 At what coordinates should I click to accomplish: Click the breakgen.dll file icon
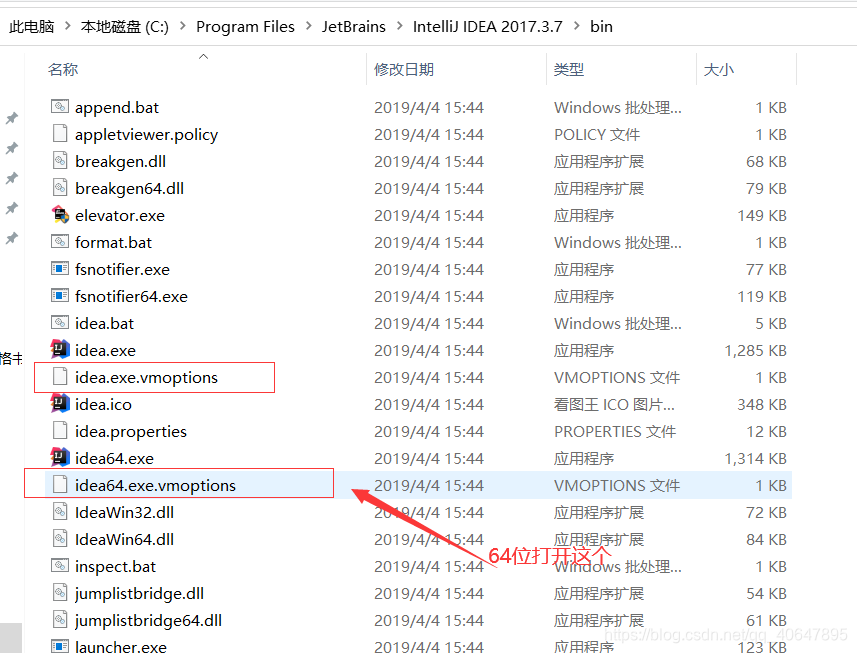60,161
